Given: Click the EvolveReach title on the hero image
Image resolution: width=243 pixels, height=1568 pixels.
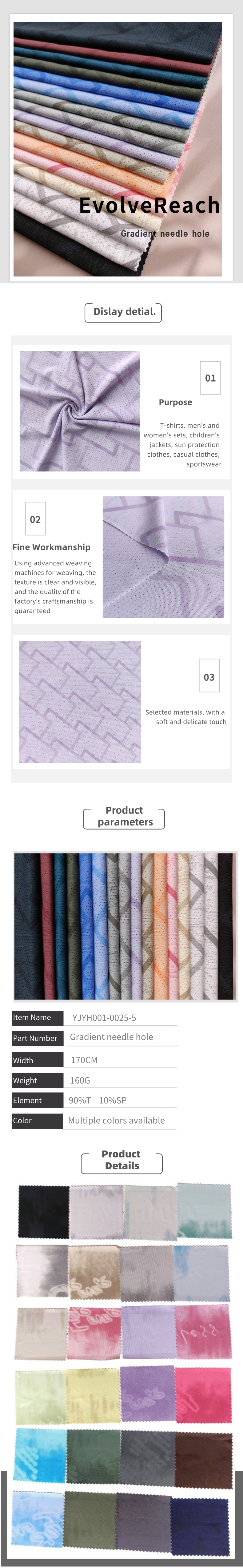Looking at the screenshot, I should 149,205.
